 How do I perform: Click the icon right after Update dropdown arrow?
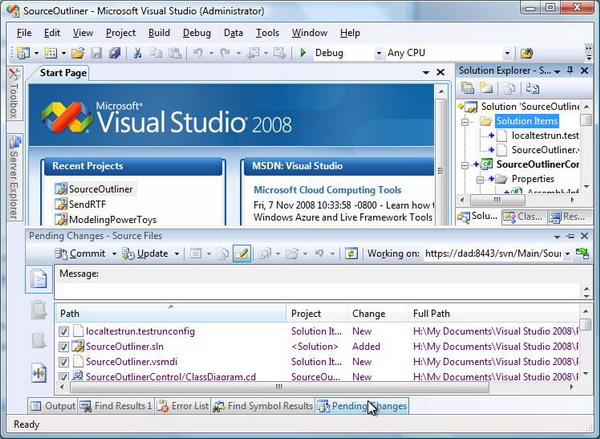point(196,253)
